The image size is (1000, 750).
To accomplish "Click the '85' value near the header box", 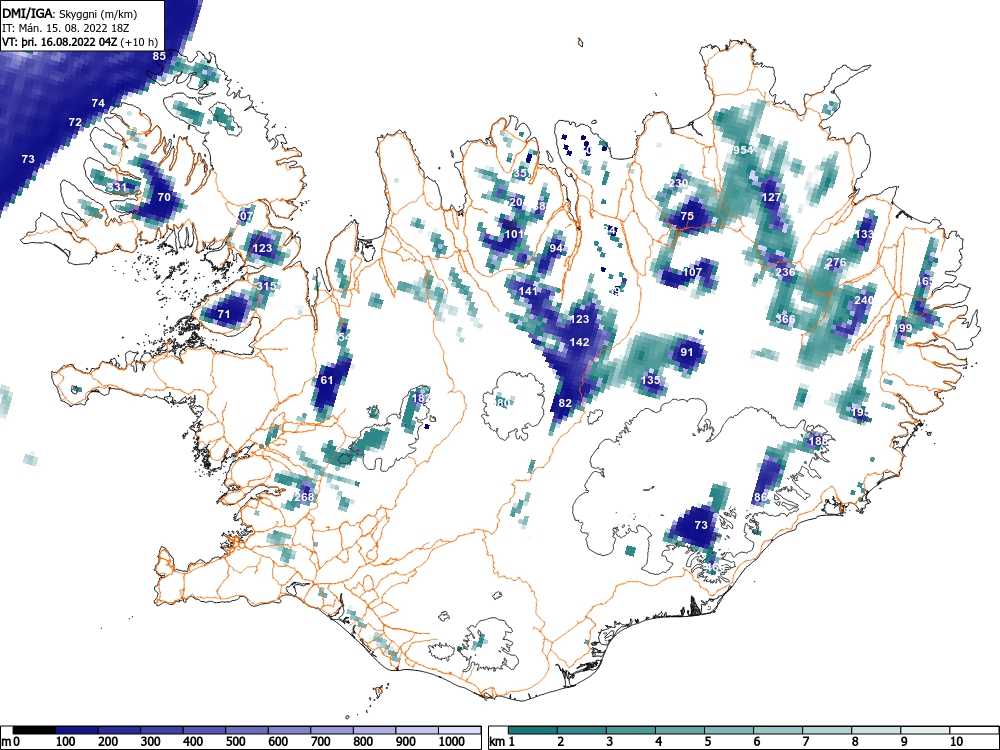I will 159,56.
